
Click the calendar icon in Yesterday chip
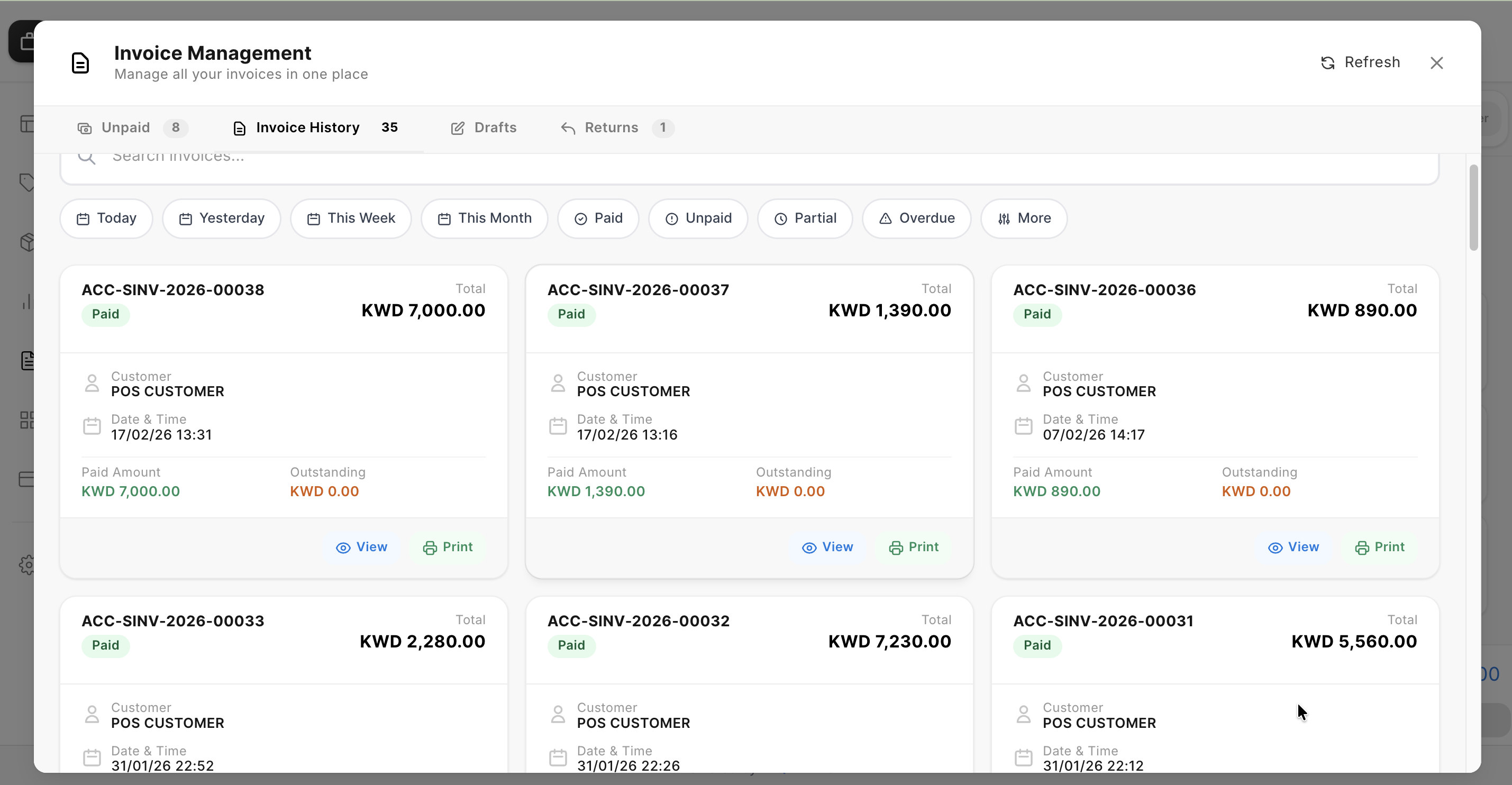tap(186, 219)
